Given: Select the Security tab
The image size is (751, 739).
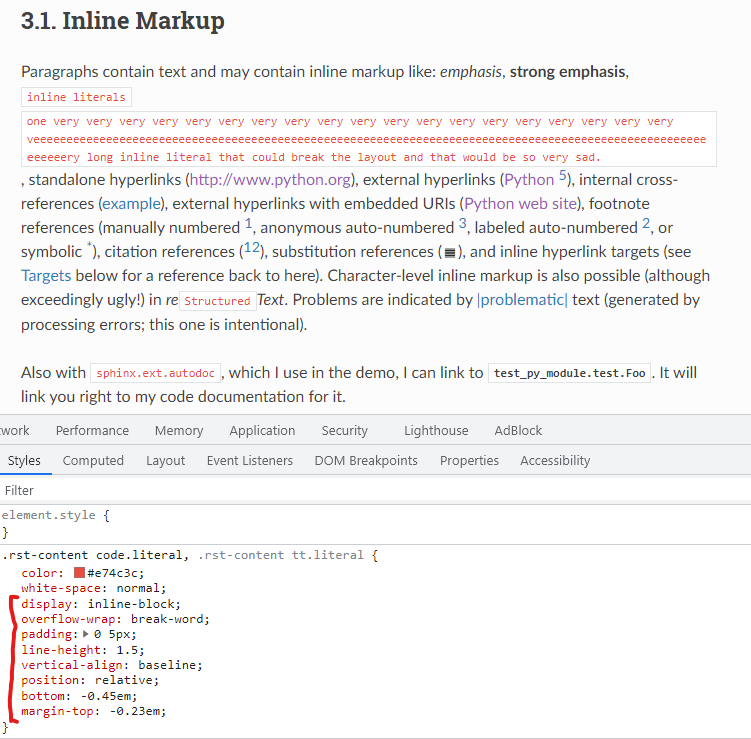Looking at the screenshot, I should pyautogui.click(x=344, y=431).
